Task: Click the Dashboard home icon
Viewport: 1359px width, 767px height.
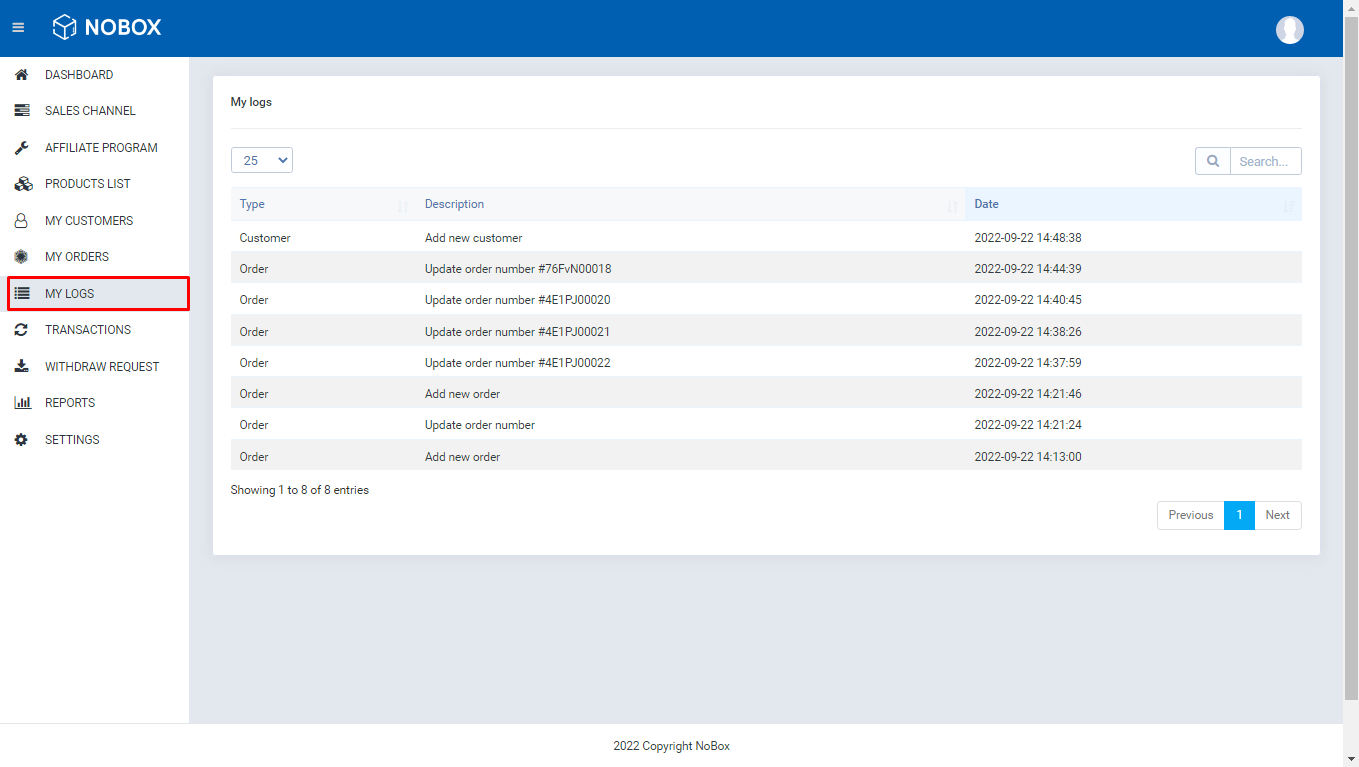Action: 21,75
